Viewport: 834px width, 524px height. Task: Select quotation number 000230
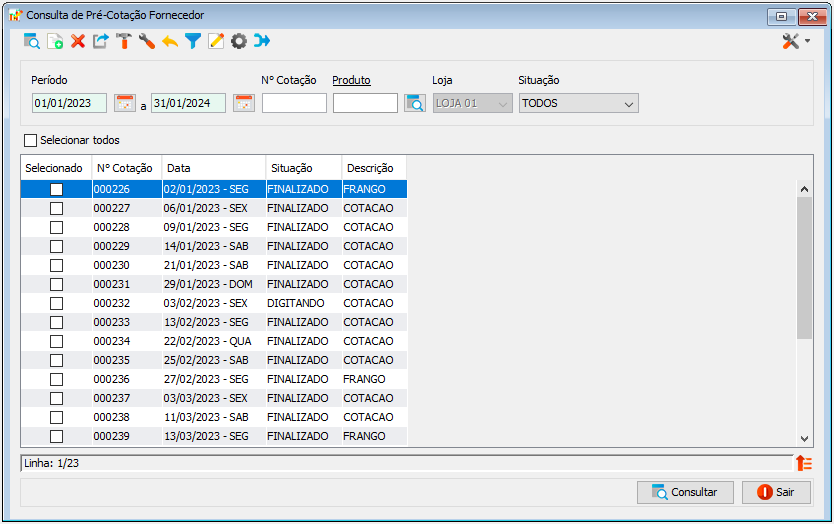coord(127,265)
